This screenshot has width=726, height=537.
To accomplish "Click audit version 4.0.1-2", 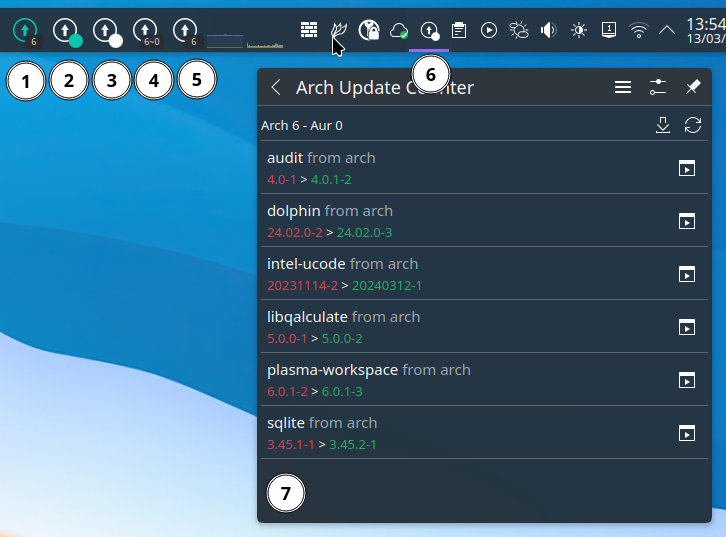I will (x=331, y=180).
